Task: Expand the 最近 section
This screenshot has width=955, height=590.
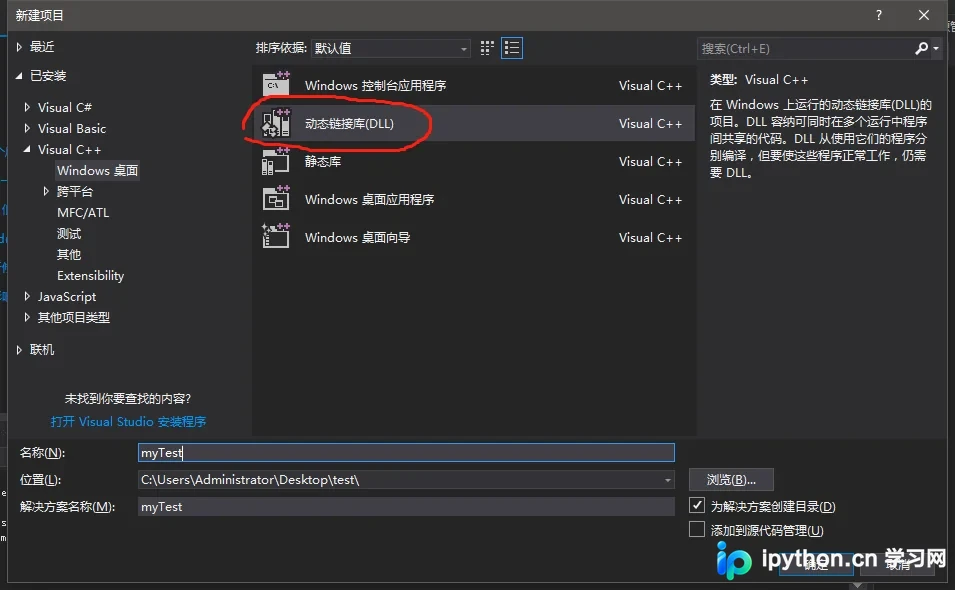Action: coord(19,47)
